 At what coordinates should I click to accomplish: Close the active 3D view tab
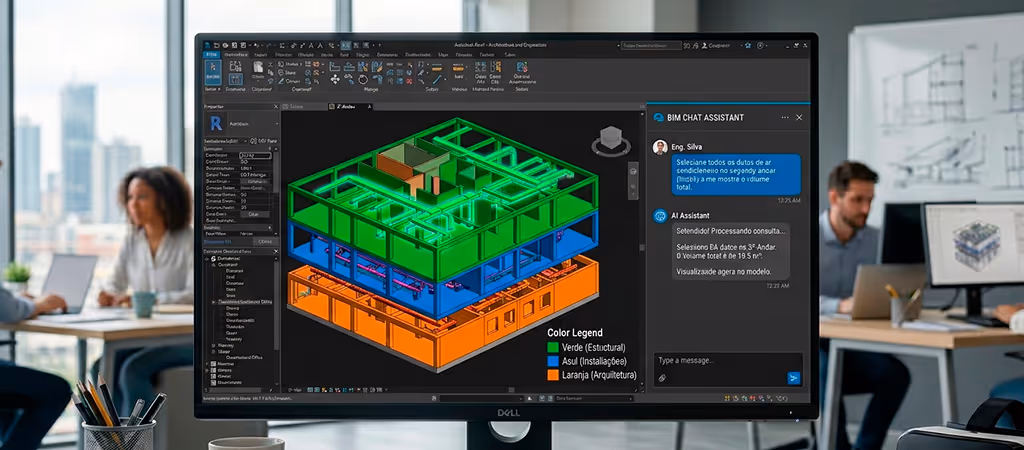(369, 106)
